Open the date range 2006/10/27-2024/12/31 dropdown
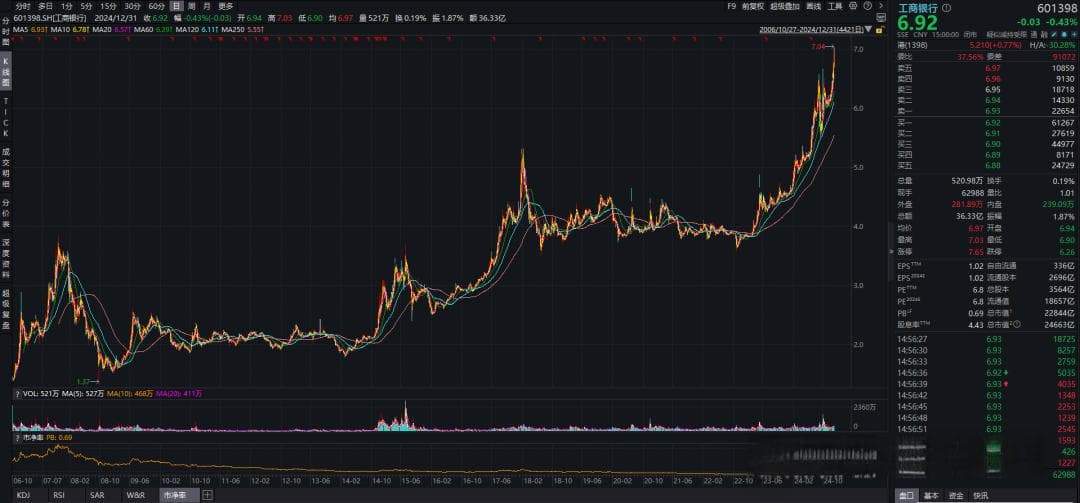This screenshot has width=1080, height=503. (x=816, y=30)
